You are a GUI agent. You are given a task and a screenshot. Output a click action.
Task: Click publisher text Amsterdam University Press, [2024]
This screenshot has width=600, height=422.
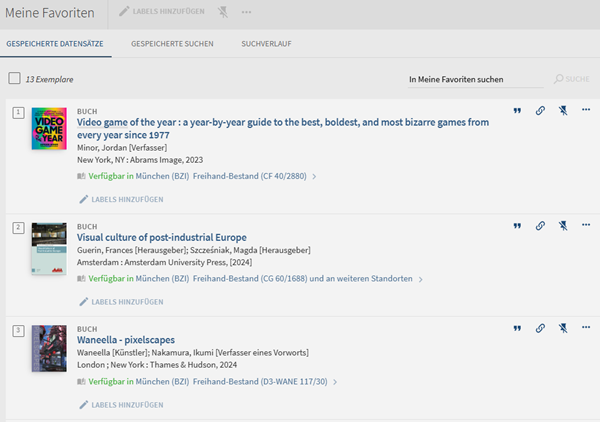(188, 262)
